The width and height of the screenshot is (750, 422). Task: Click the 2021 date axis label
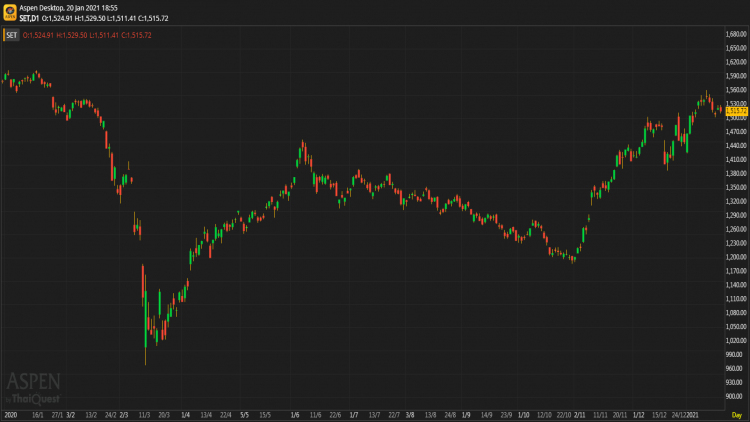(693, 415)
